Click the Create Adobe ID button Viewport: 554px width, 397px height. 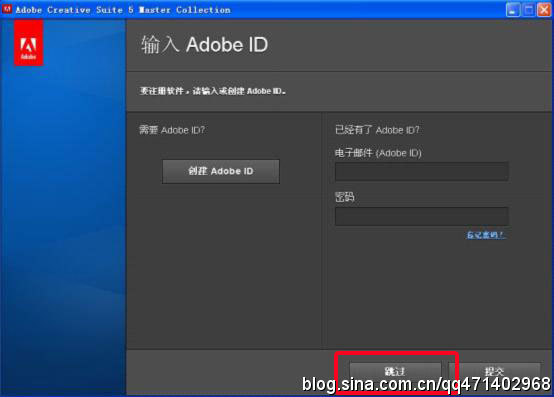(x=221, y=171)
